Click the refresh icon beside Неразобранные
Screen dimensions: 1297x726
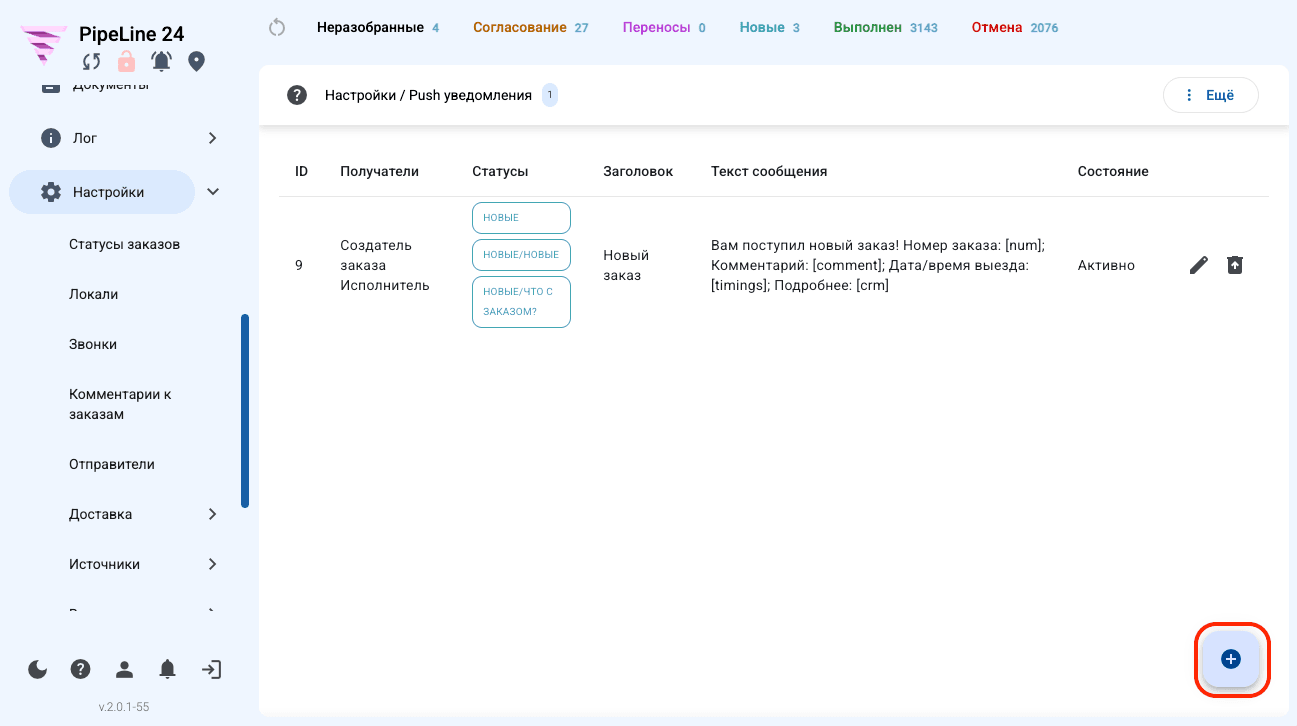click(278, 27)
